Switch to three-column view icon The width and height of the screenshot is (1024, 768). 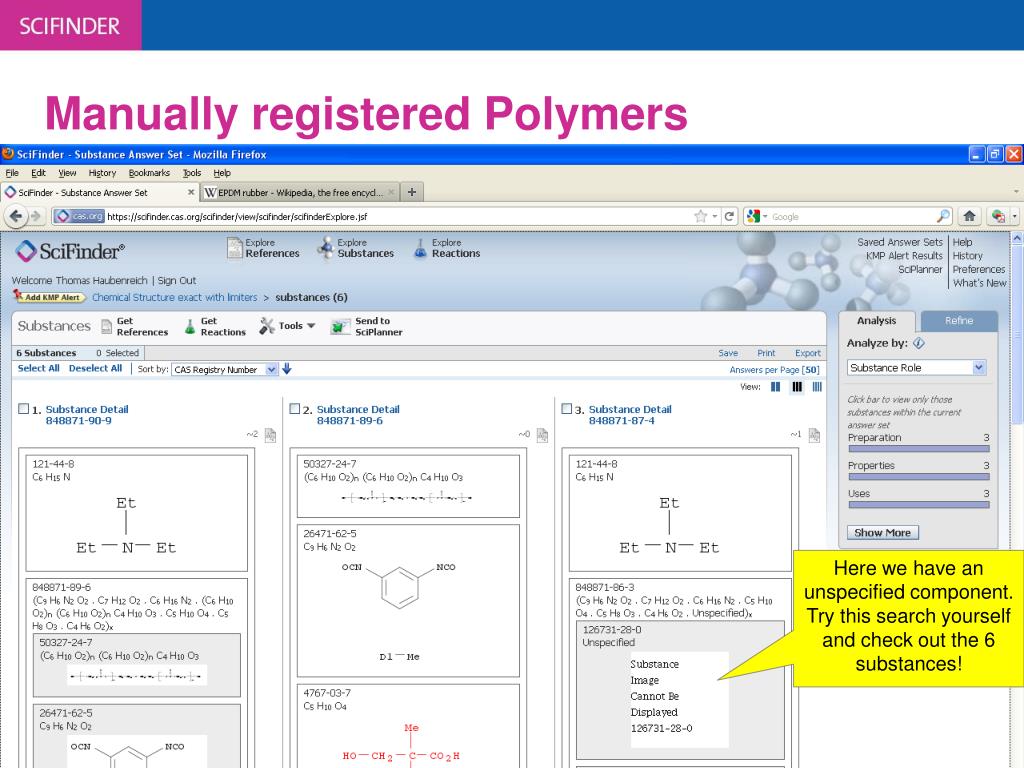797,387
